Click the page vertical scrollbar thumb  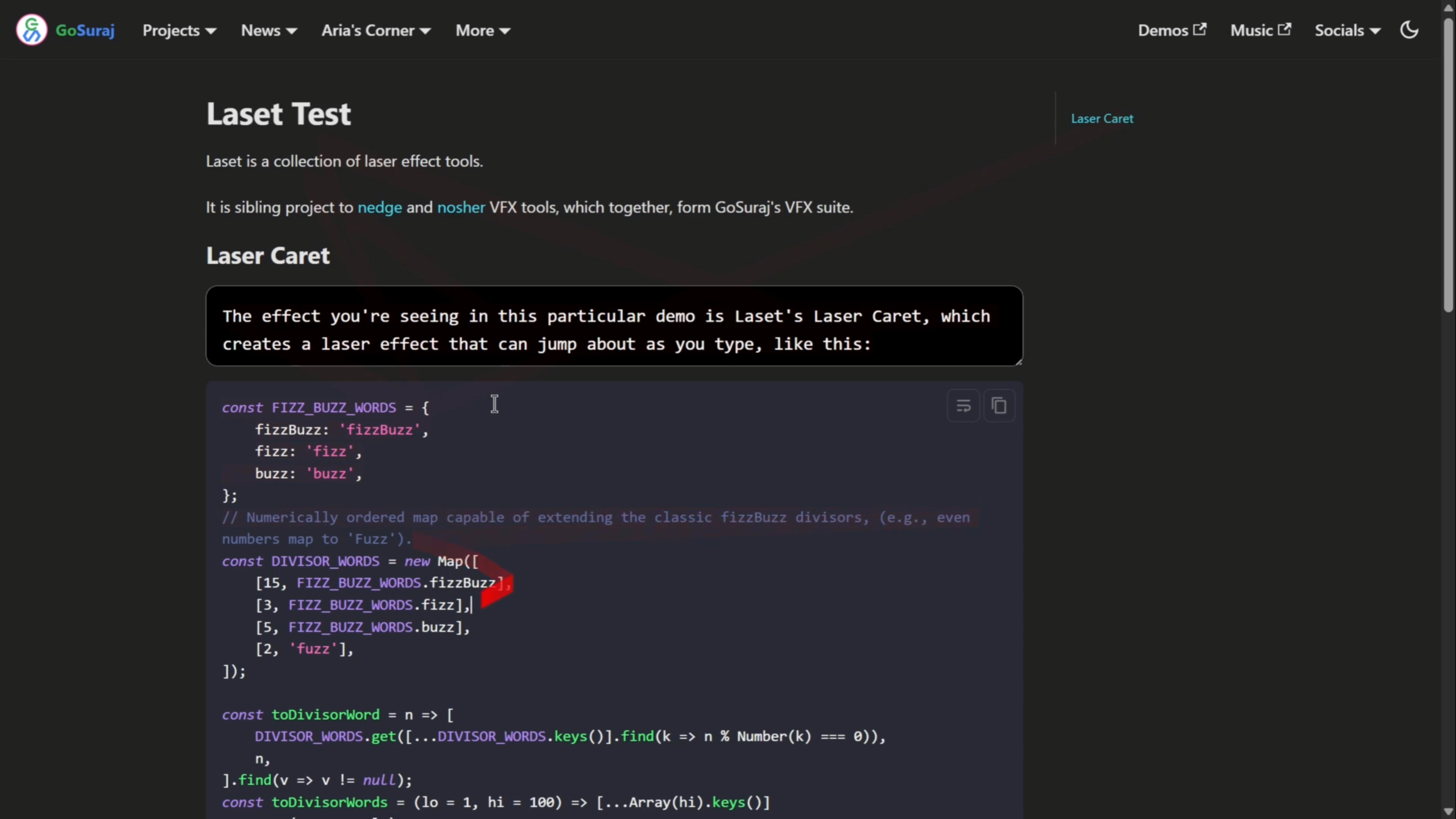tap(1448, 165)
